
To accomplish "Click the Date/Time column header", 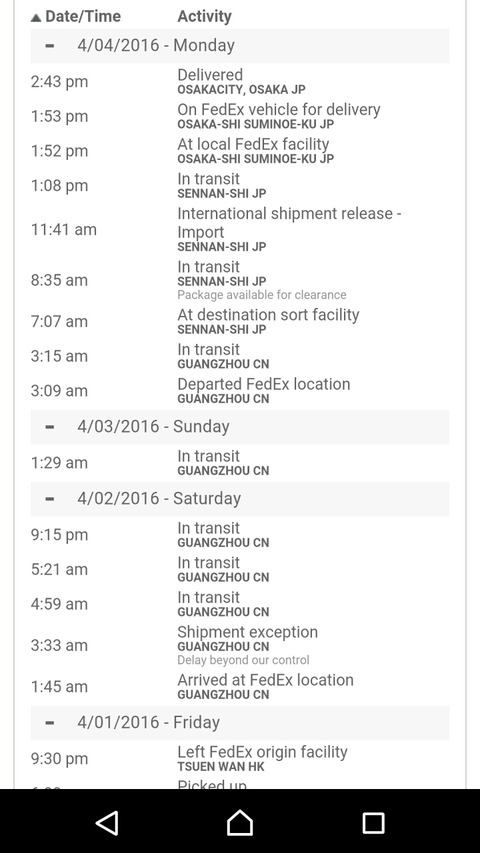I will click(x=83, y=17).
